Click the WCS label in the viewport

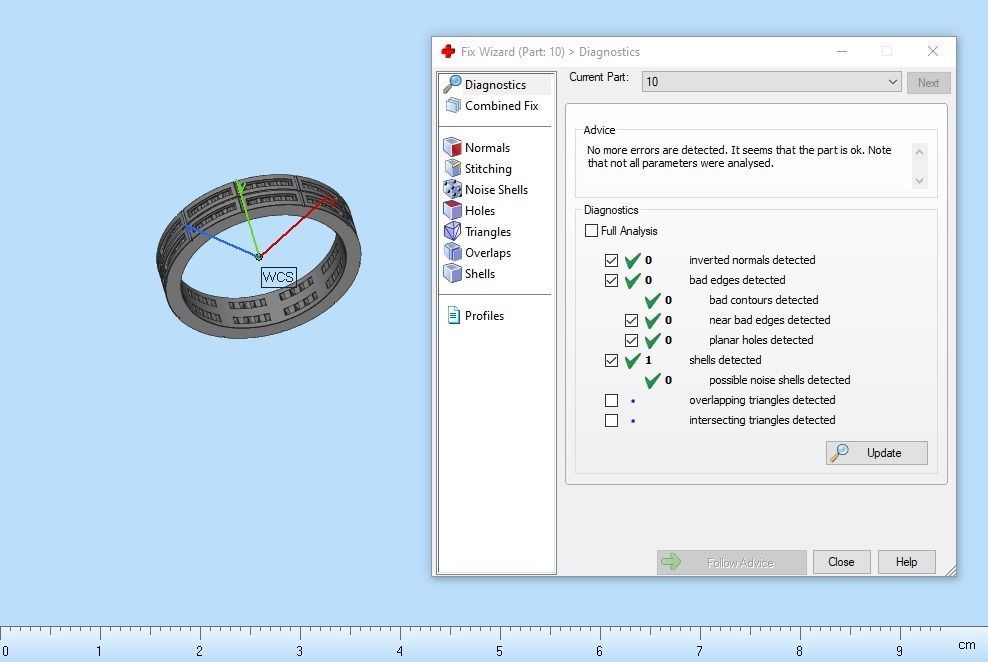pos(279,277)
